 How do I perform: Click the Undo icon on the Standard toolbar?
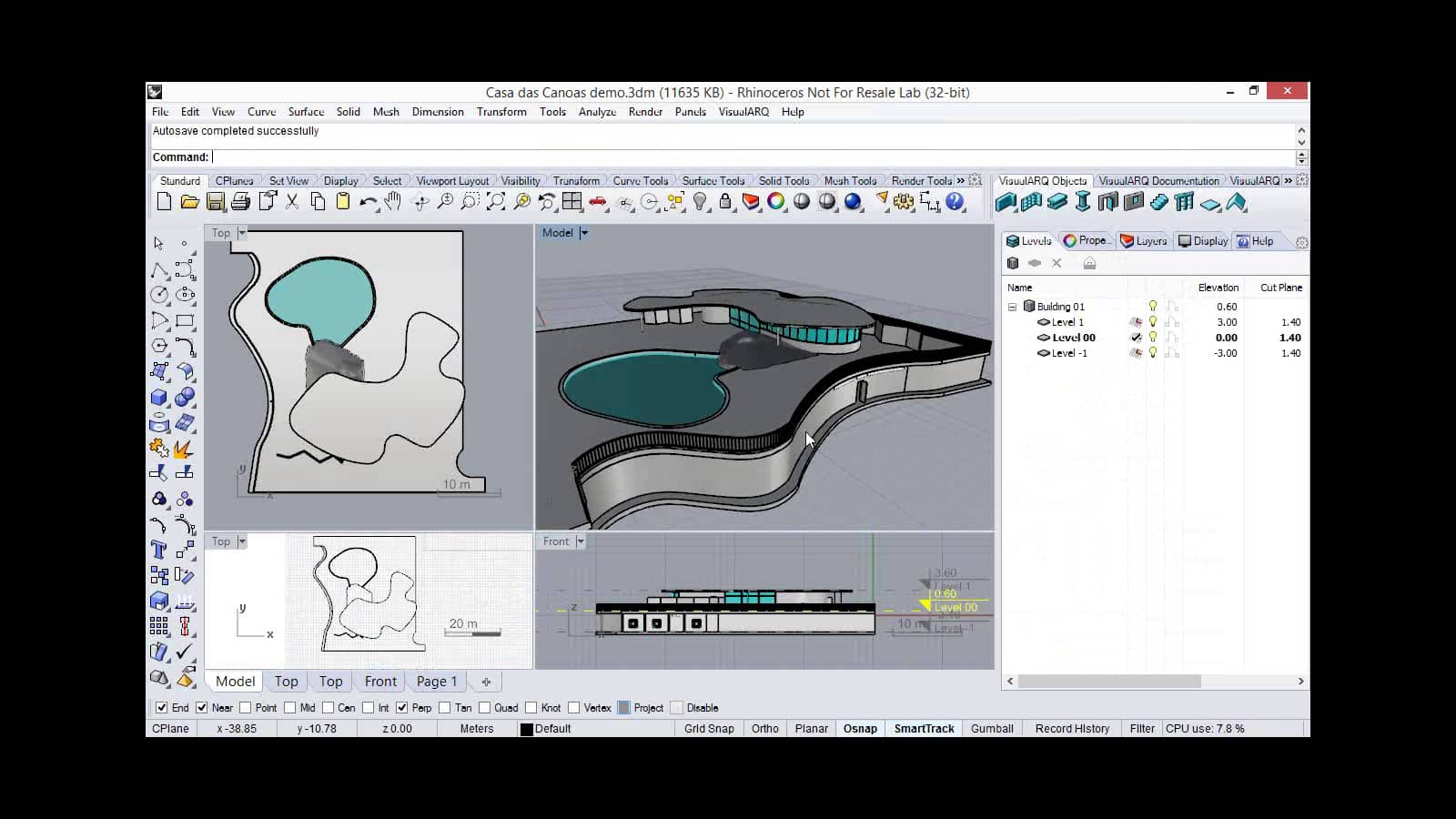pyautogui.click(x=368, y=202)
